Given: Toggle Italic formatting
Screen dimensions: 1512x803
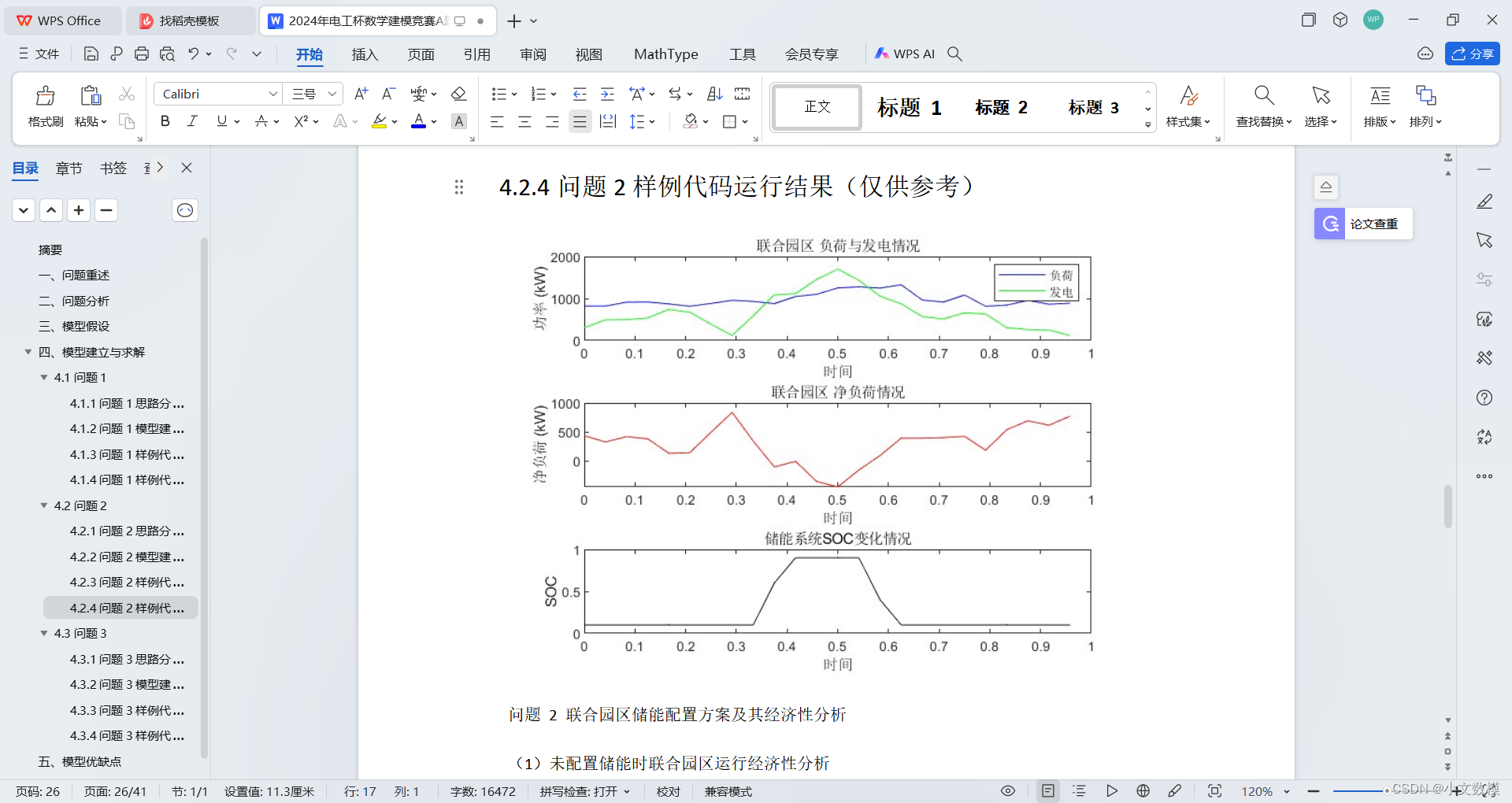Looking at the screenshot, I should [x=192, y=121].
